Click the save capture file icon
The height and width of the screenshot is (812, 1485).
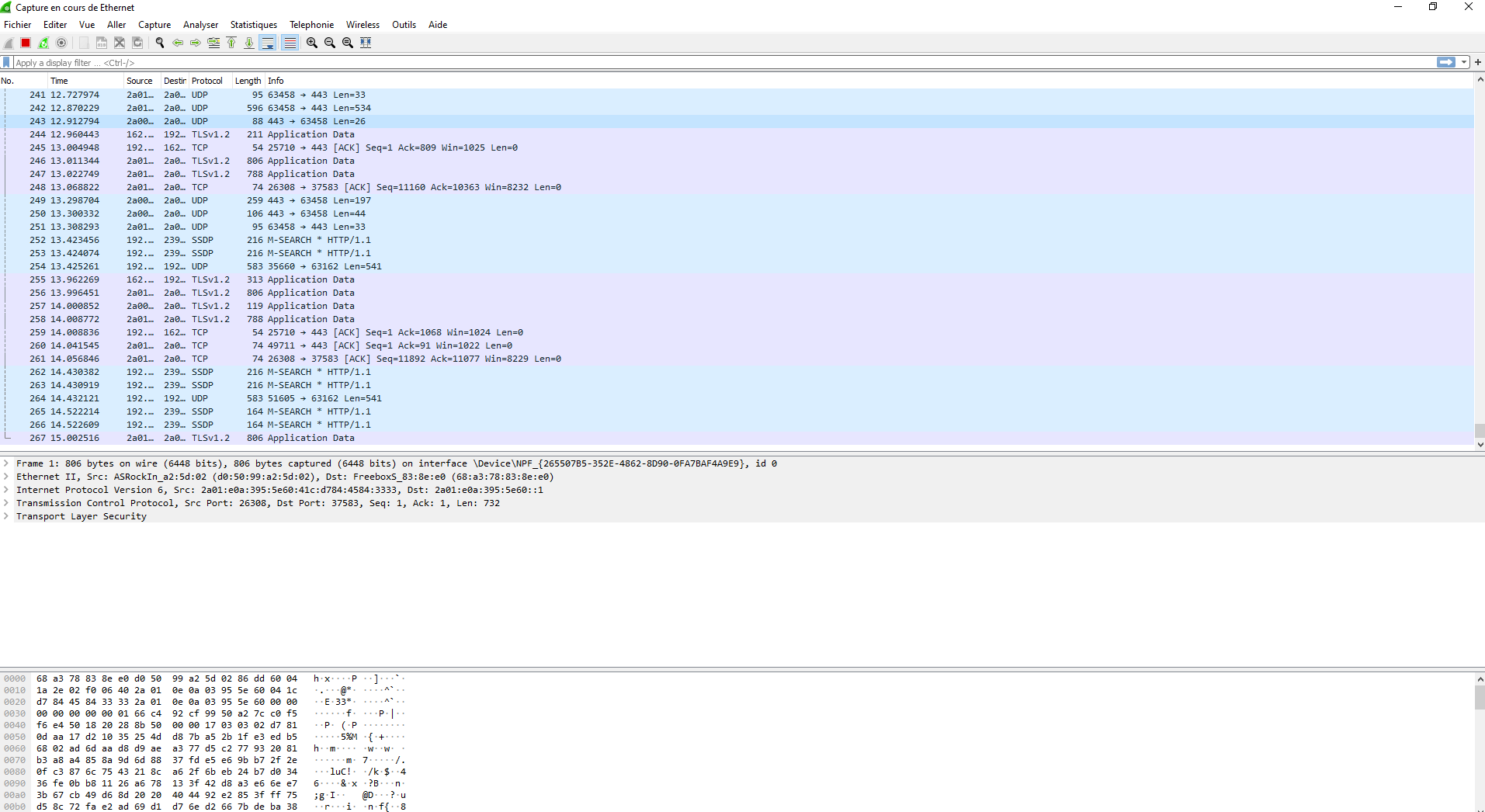tap(102, 43)
